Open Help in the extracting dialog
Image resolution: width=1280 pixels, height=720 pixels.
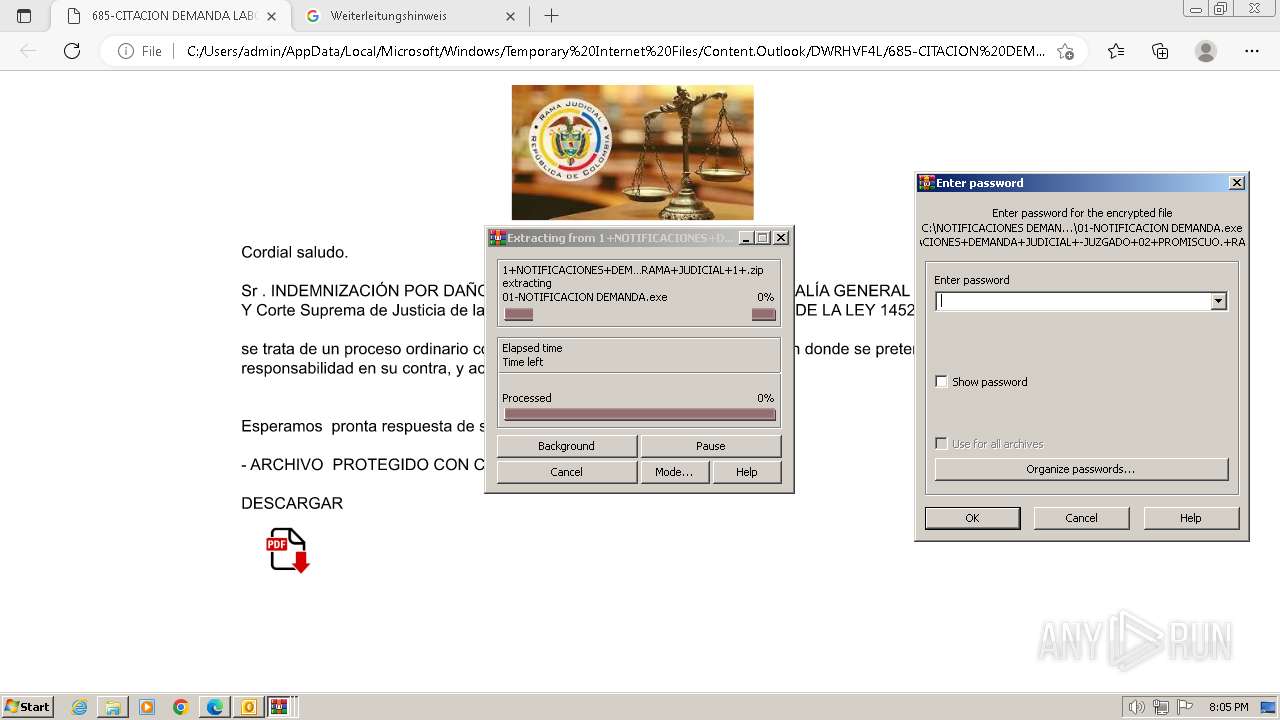click(x=747, y=472)
